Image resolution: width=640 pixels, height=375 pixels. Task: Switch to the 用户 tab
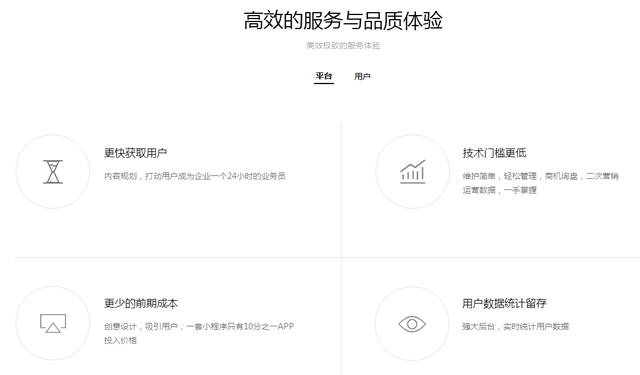[362, 76]
